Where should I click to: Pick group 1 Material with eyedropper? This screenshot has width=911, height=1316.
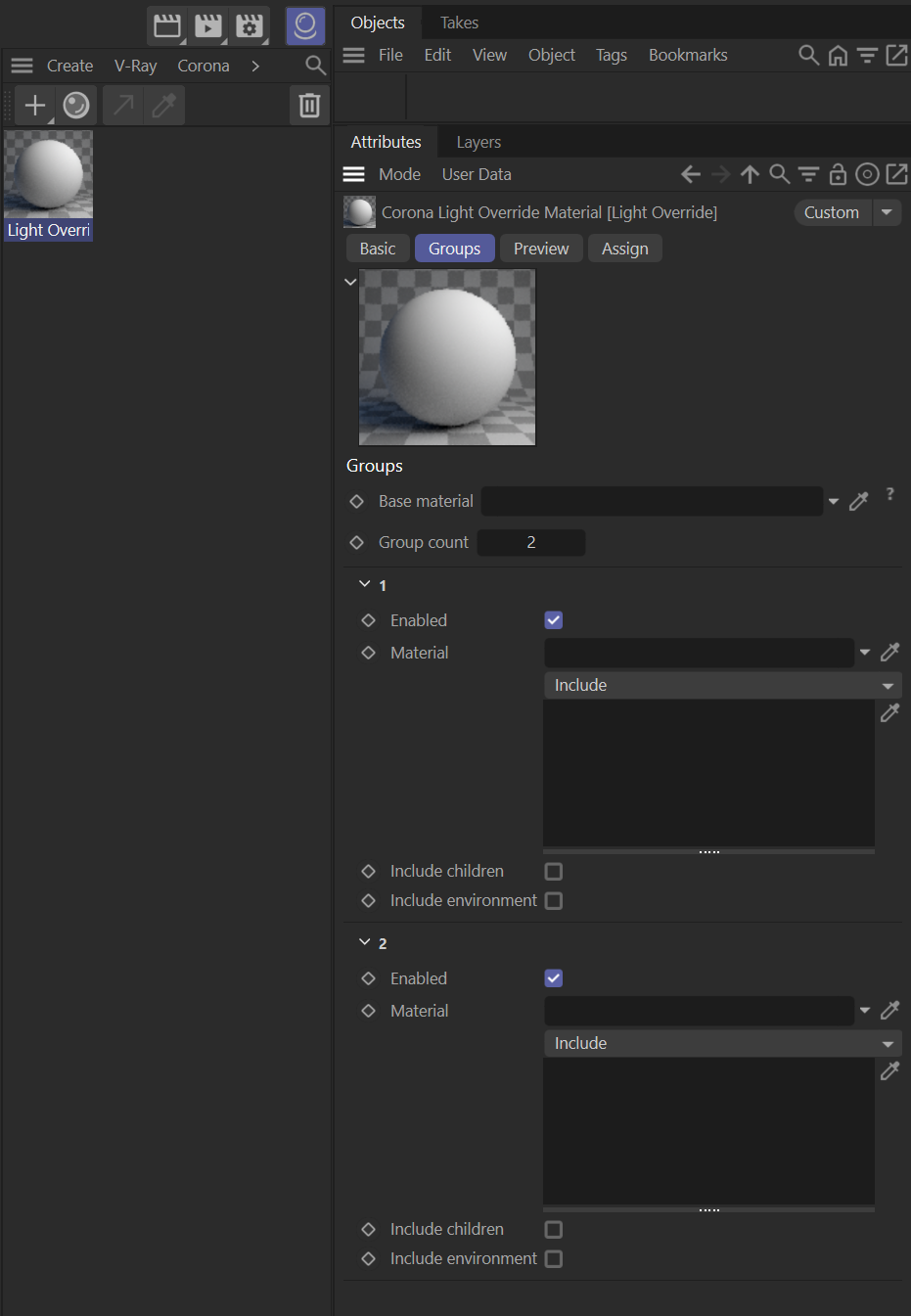pos(889,652)
